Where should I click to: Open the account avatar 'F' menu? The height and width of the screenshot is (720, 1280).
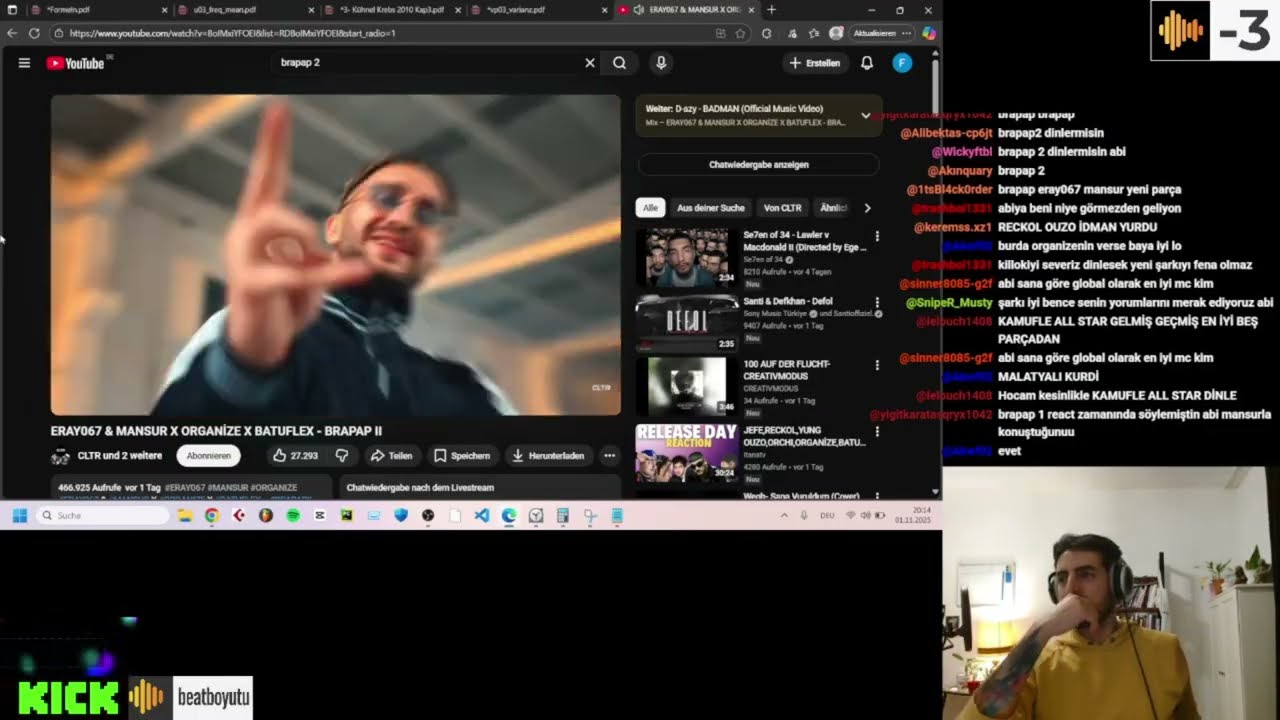[x=902, y=63]
